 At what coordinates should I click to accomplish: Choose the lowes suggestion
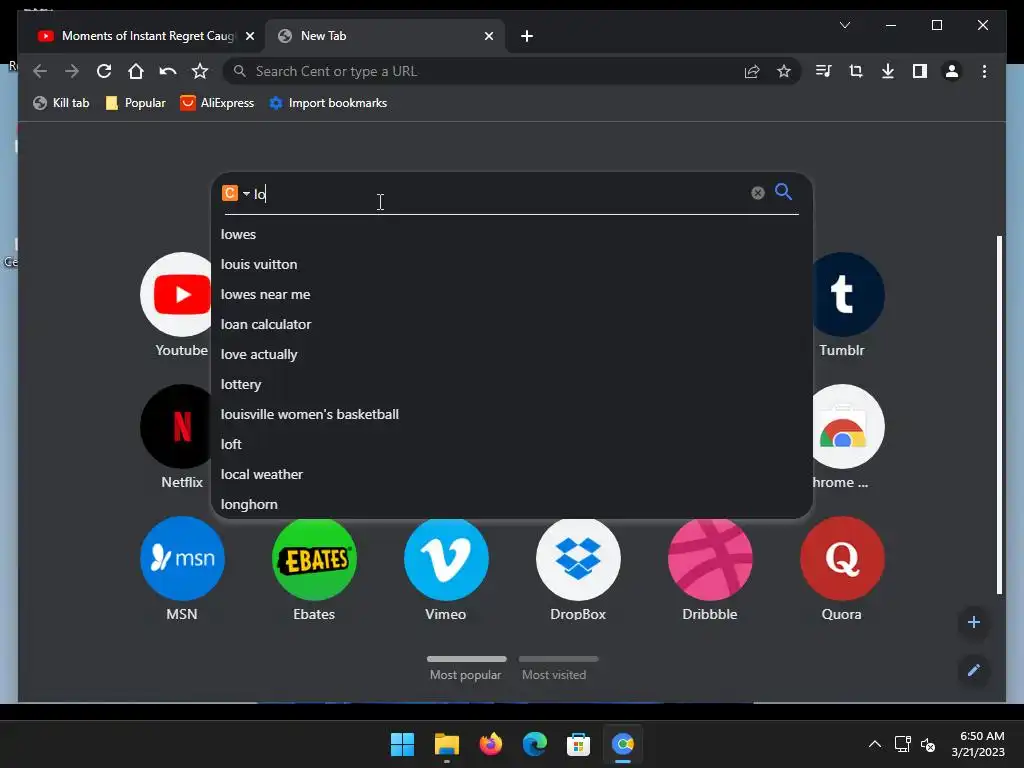(512, 234)
